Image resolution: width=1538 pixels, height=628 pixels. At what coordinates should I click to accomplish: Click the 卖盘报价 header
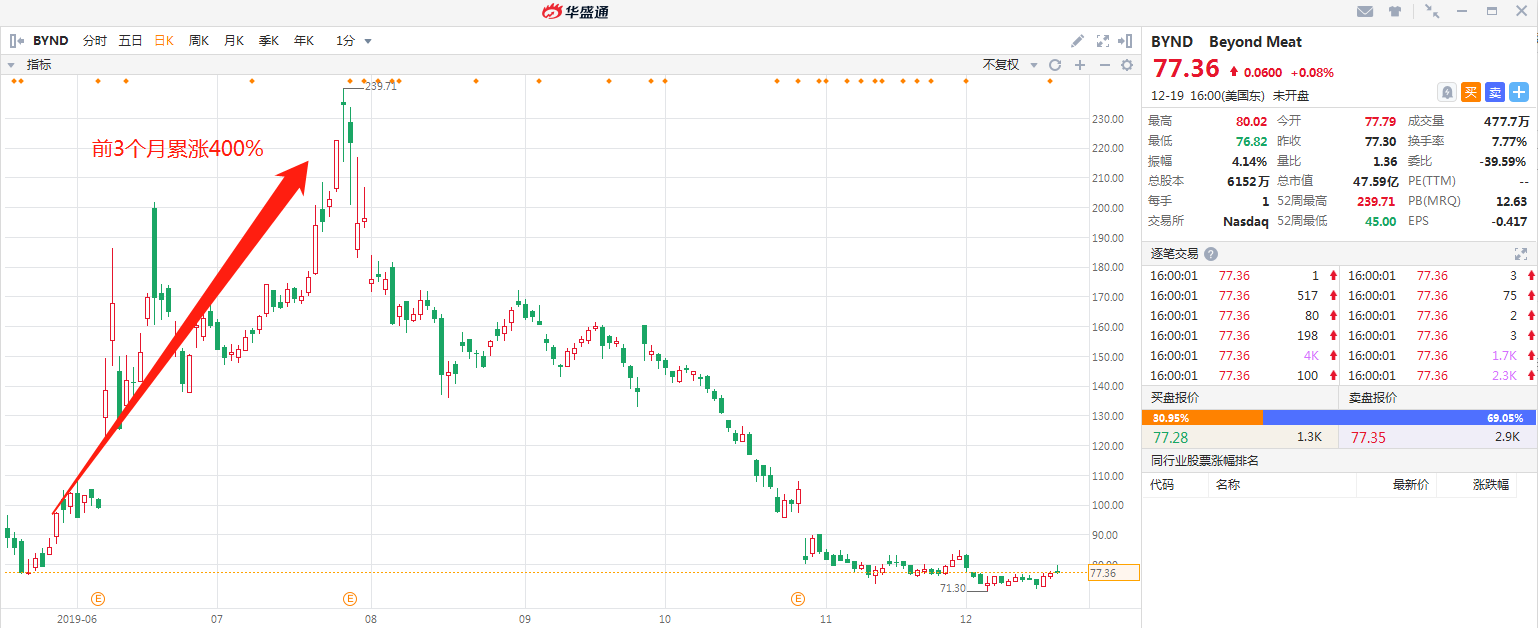tap(1374, 397)
